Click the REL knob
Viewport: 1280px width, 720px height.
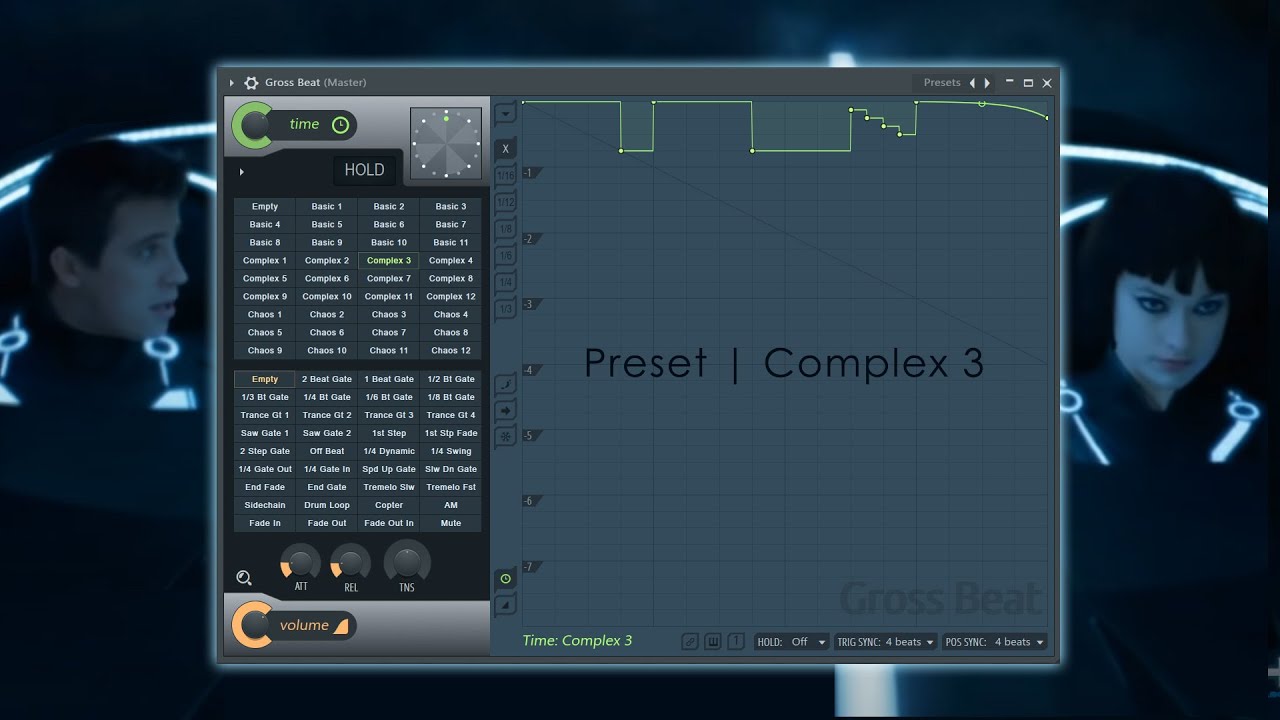[351, 562]
